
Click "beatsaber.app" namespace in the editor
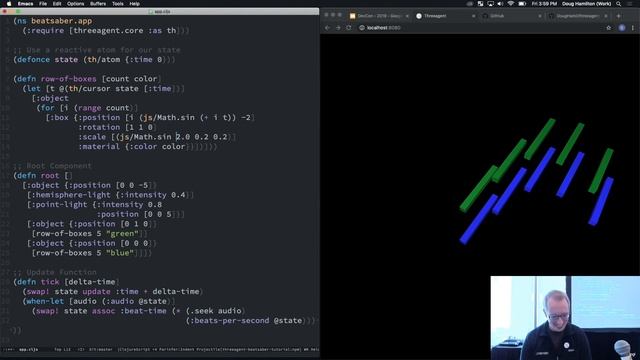point(62,21)
